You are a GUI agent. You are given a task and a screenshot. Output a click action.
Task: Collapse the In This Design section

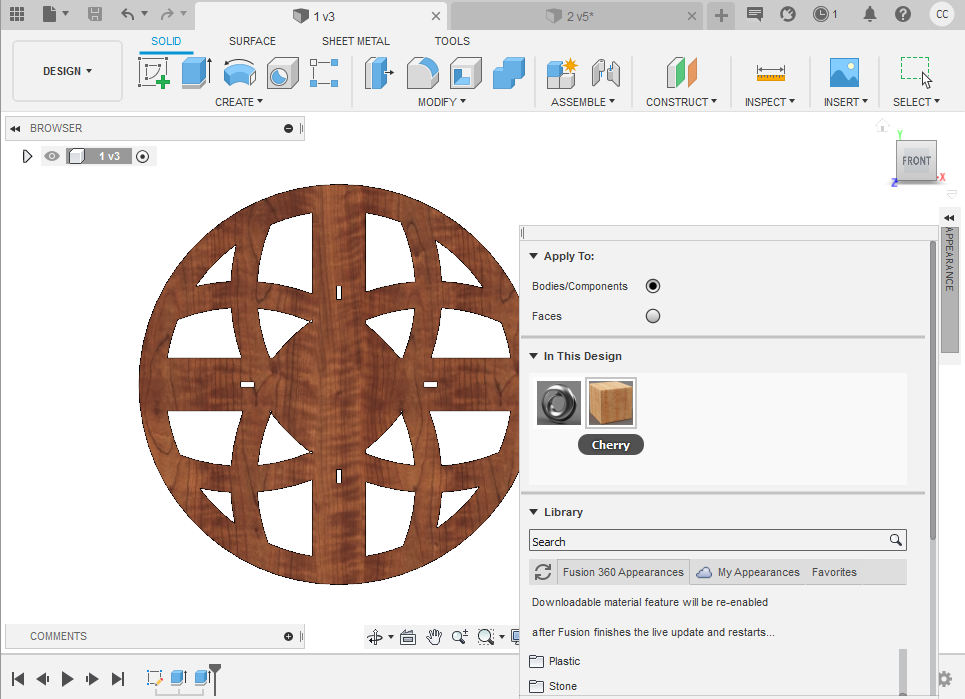[534, 356]
